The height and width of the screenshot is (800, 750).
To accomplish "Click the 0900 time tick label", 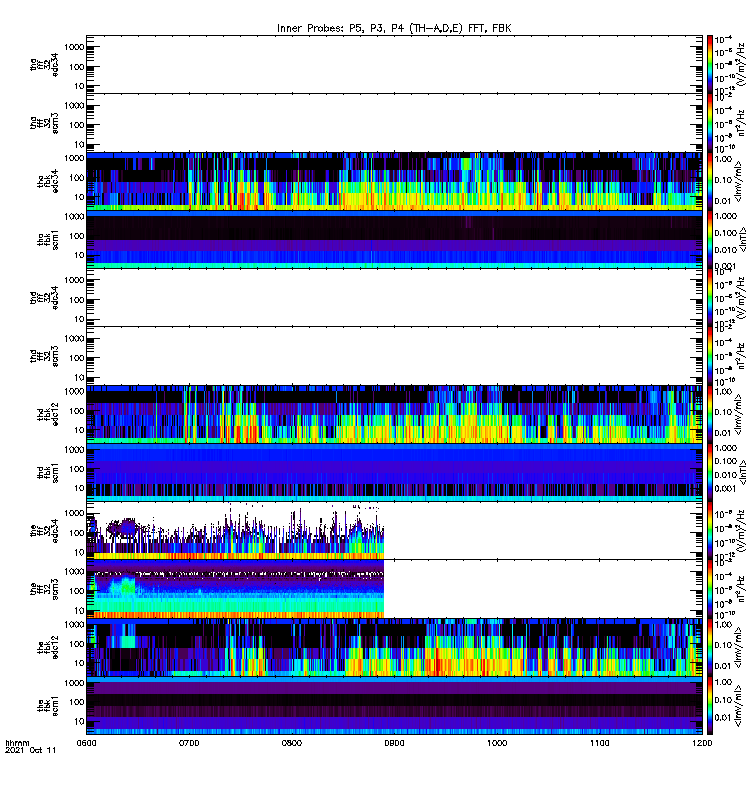I will click(394, 743).
